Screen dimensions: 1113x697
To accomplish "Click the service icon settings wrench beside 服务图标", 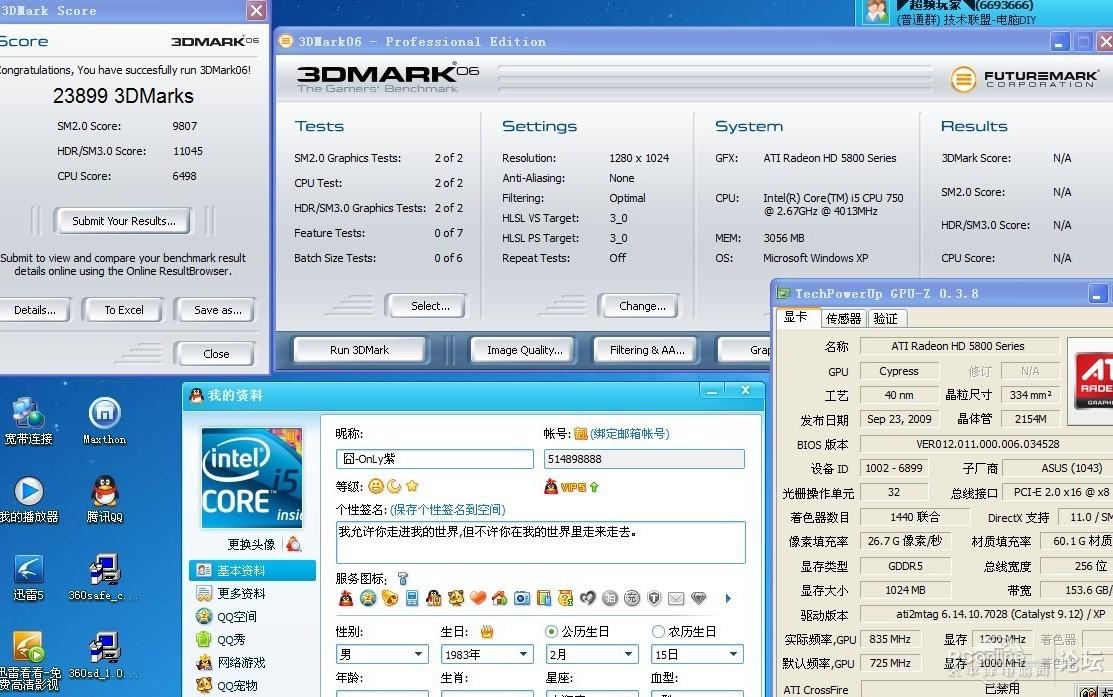I will tap(403, 578).
